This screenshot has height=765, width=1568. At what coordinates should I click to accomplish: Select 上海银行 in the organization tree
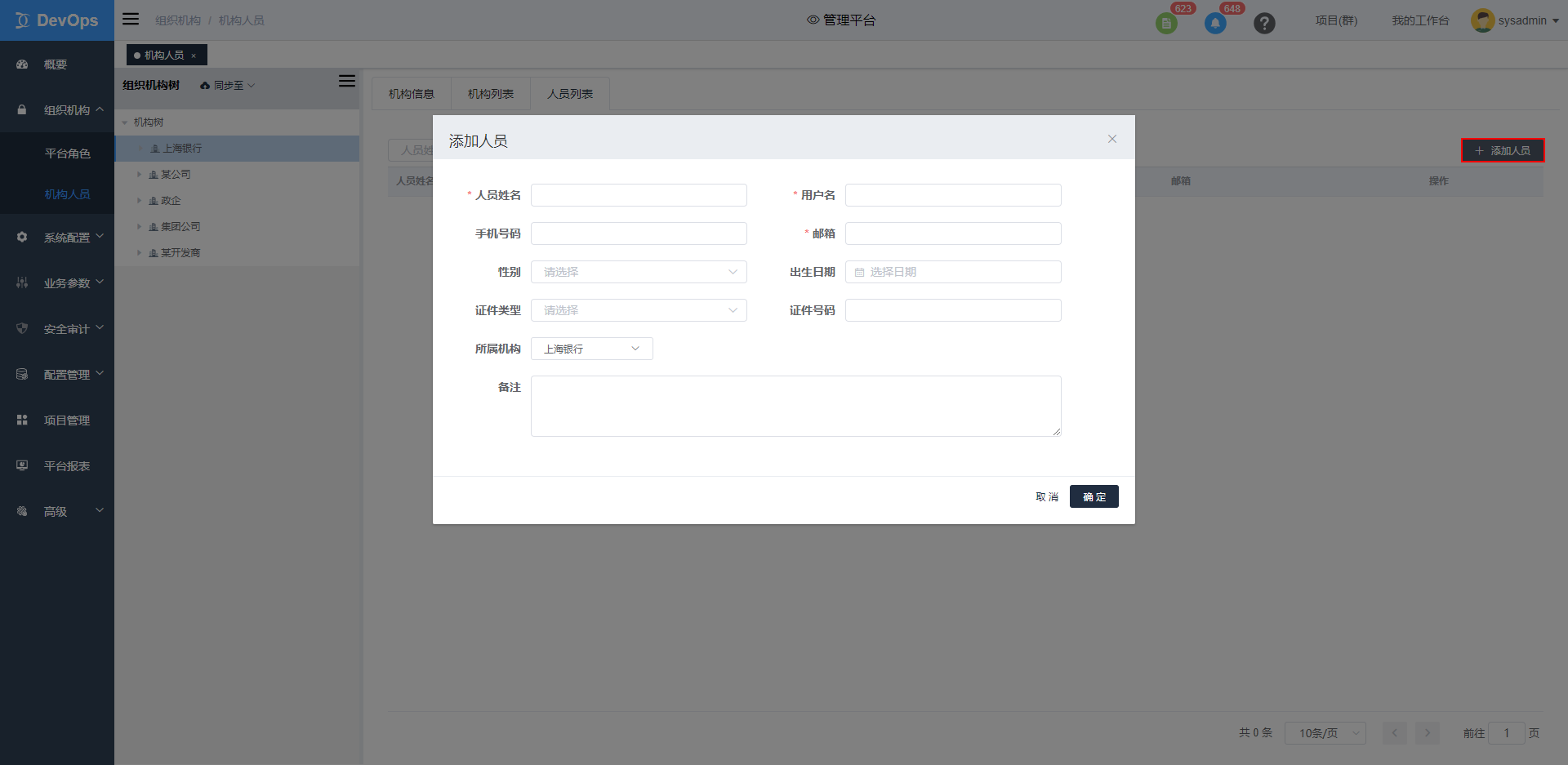237,149
